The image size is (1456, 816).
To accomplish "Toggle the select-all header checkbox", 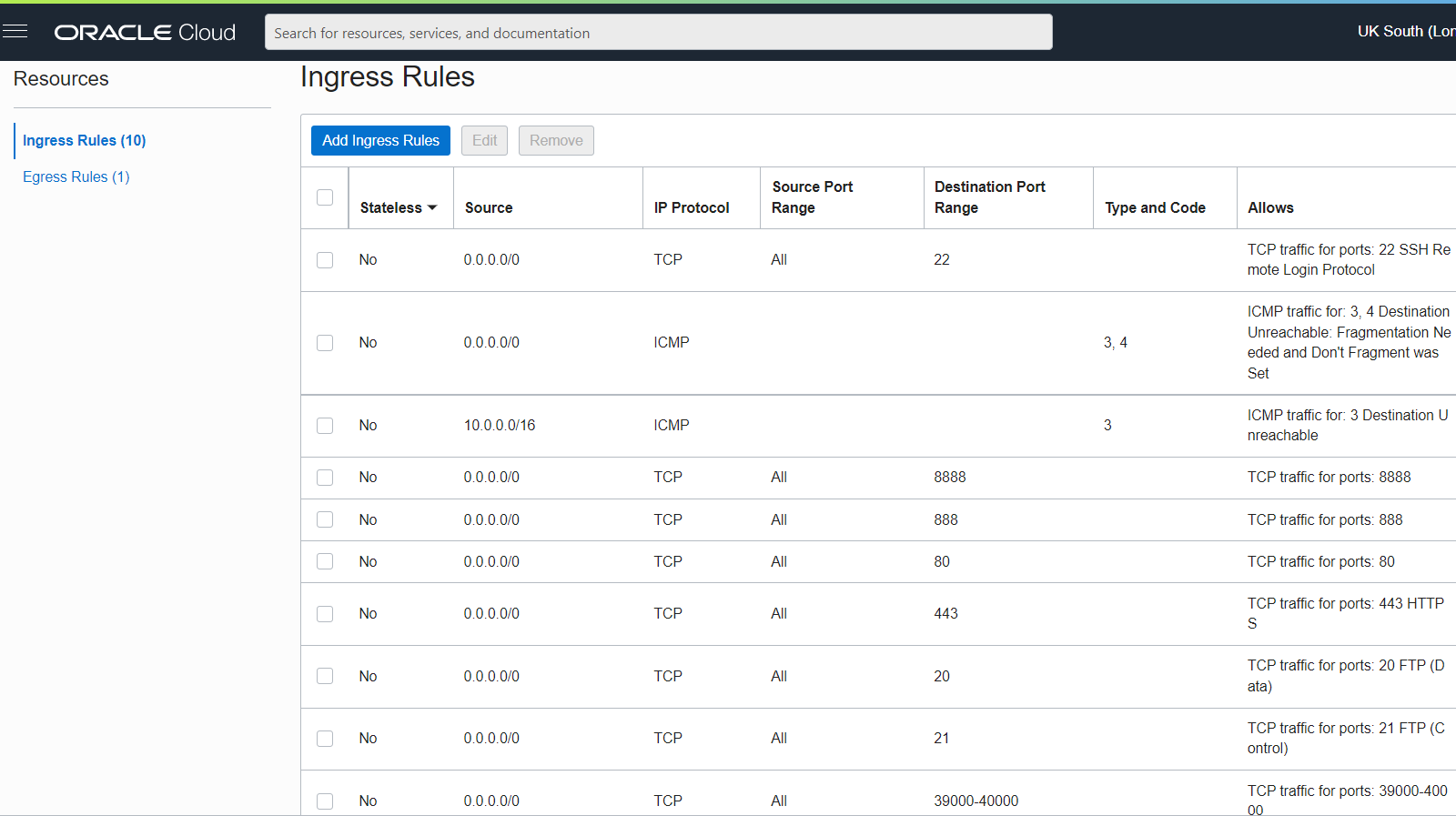I will (x=325, y=197).
